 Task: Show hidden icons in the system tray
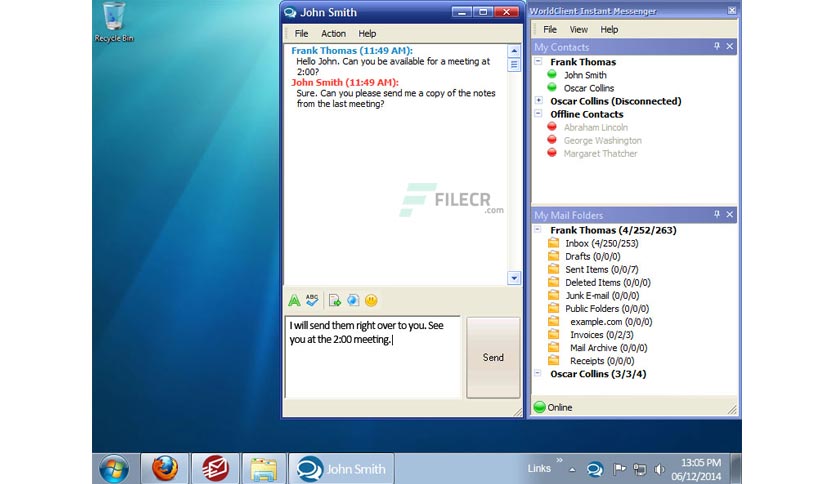pyautogui.click(x=572, y=470)
